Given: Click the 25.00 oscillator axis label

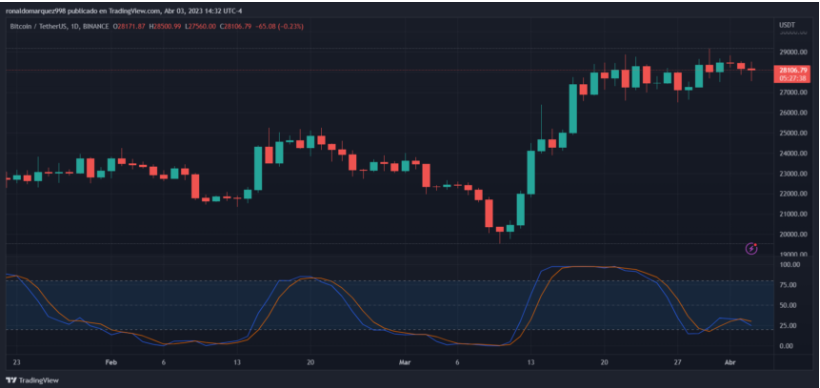Looking at the screenshot, I should coord(789,325).
